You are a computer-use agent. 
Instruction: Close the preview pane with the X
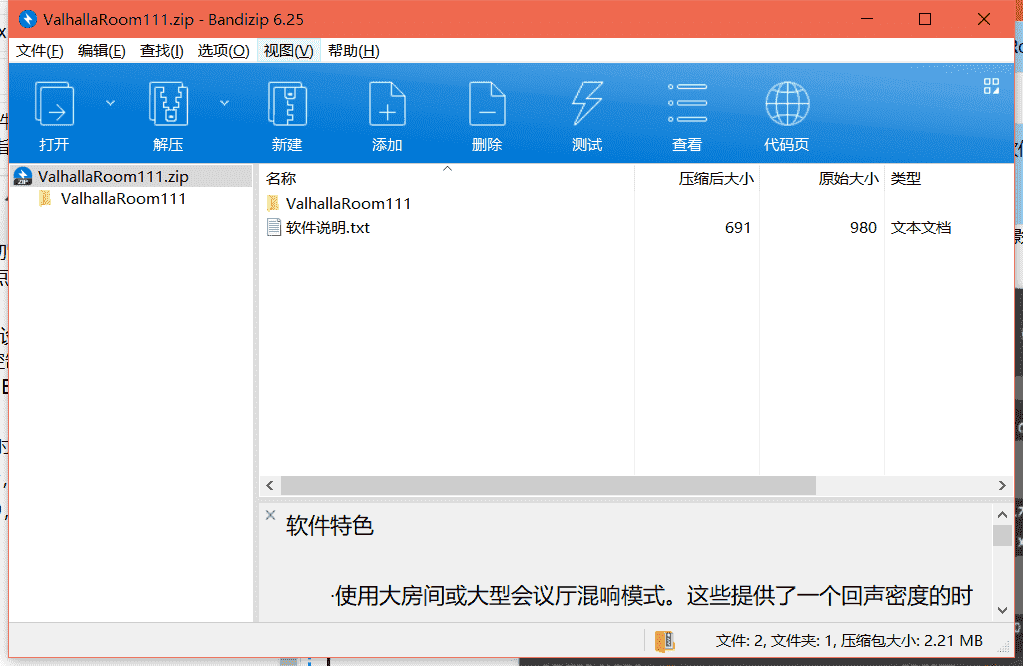coord(271,515)
